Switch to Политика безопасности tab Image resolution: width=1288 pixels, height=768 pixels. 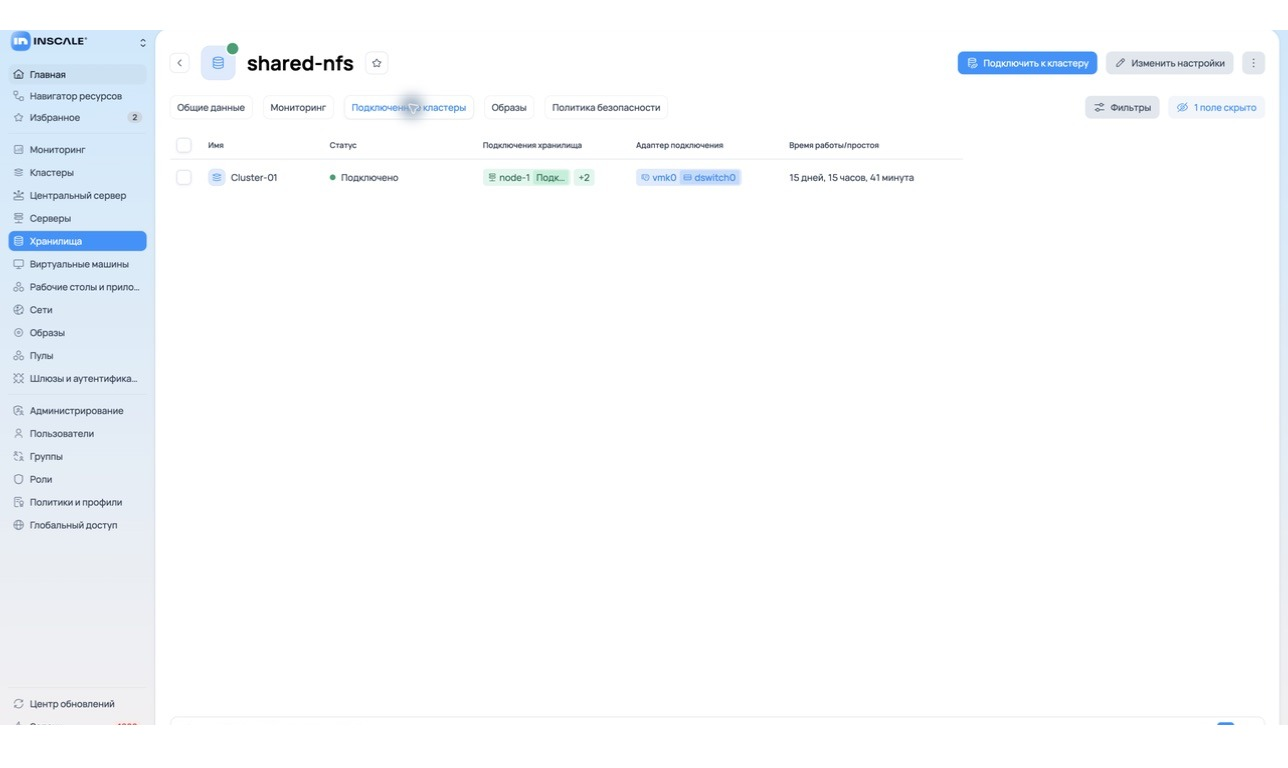click(606, 107)
